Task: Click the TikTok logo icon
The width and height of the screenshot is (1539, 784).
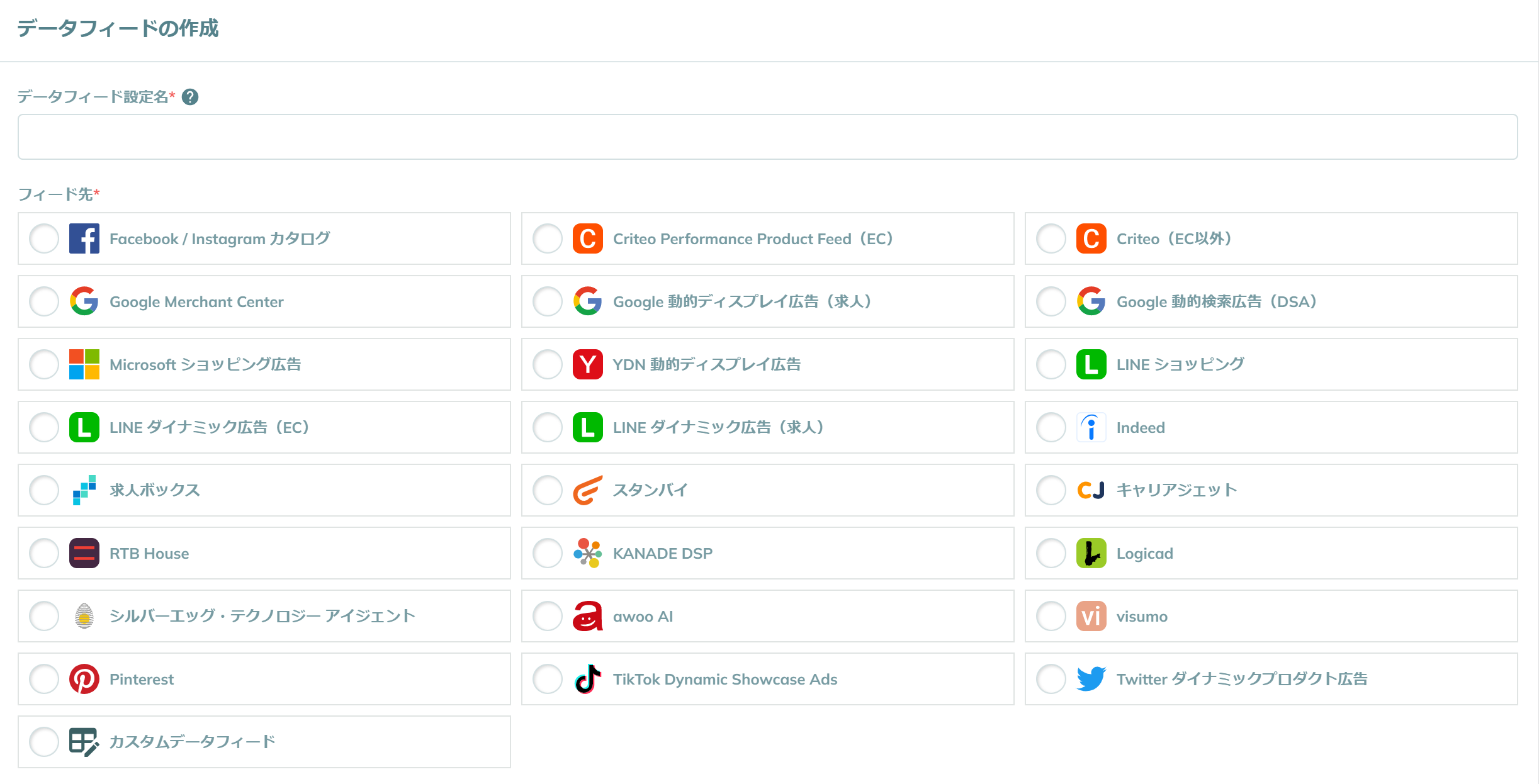Action: coord(588,679)
